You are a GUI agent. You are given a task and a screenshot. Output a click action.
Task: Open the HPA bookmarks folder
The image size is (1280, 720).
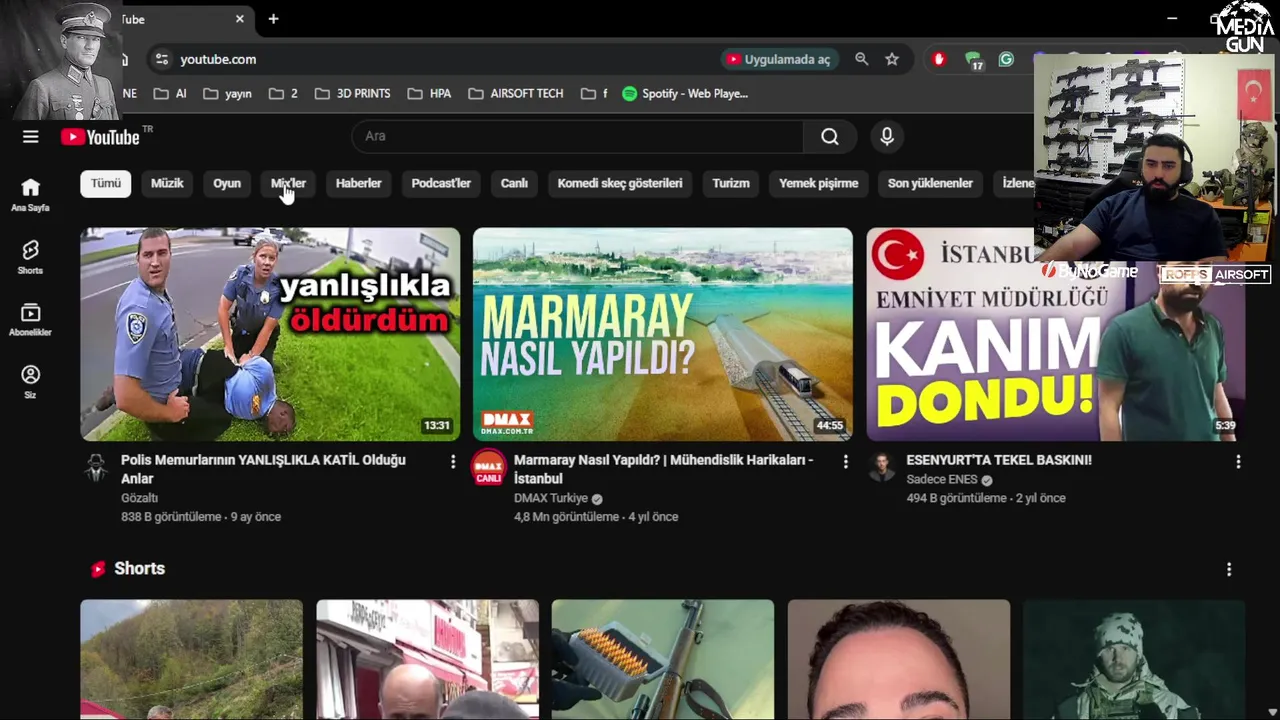coord(429,93)
